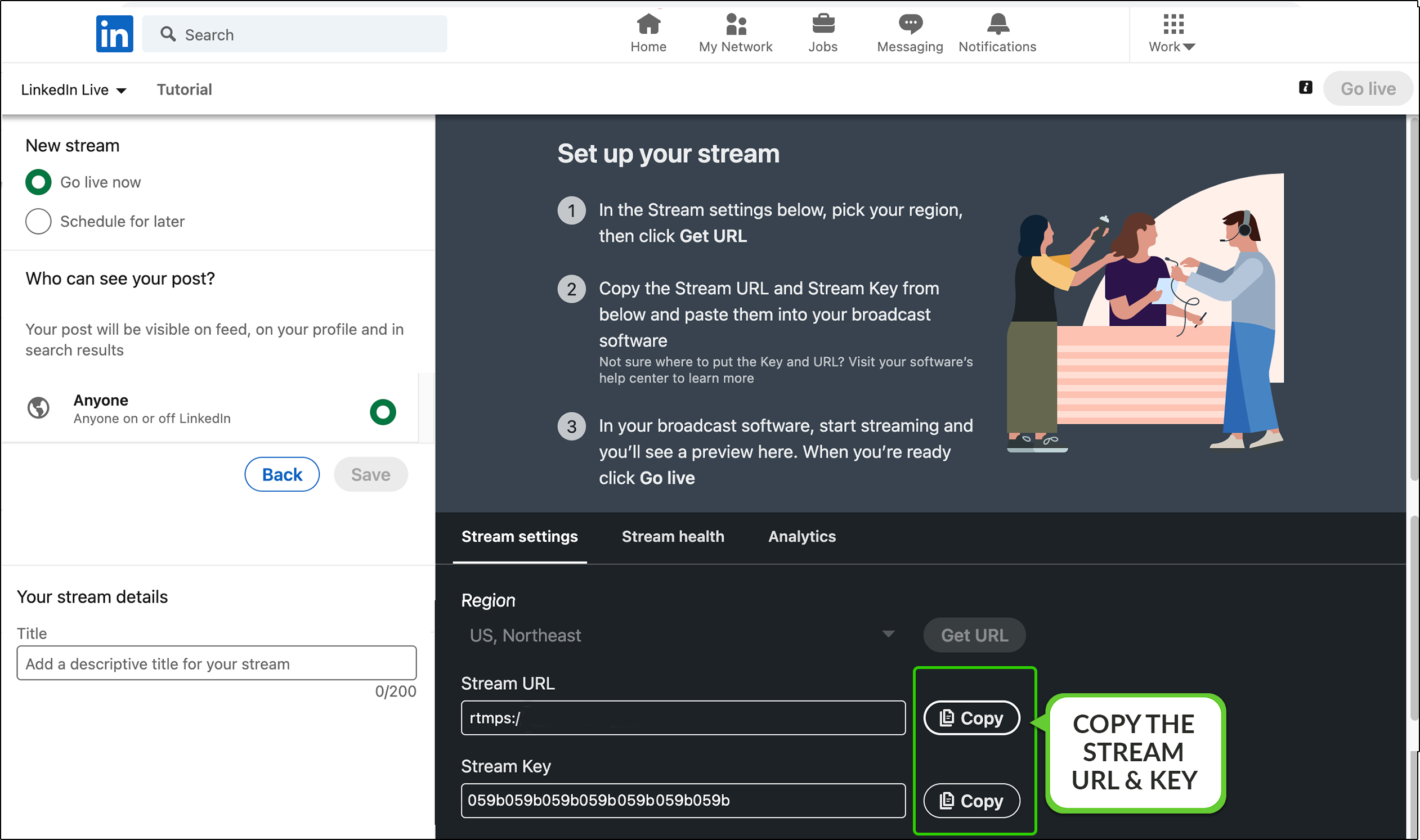The width and height of the screenshot is (1420, 840).
Task: Switch to the Stream settings tab
Action: point(519,536)
